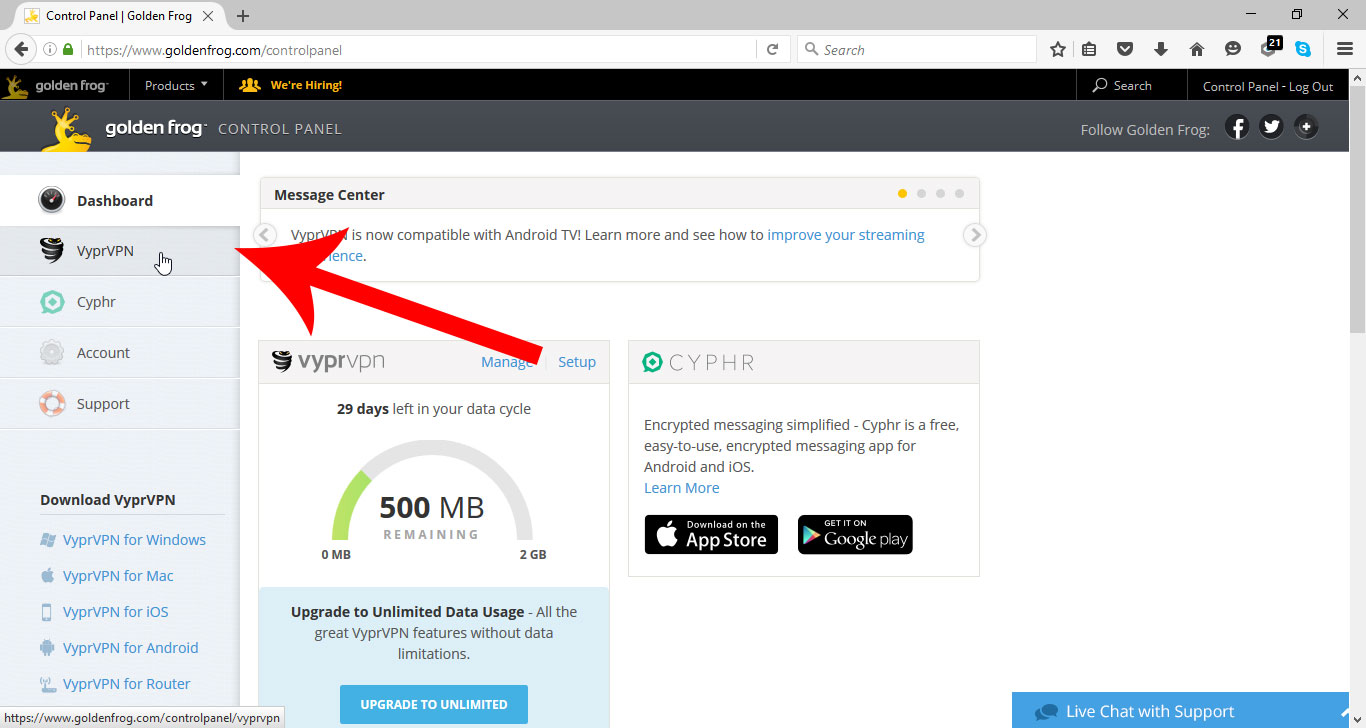1366x728 pixels.
Task: Open Live Chat with Support
Action: [x=1180, y=711]
